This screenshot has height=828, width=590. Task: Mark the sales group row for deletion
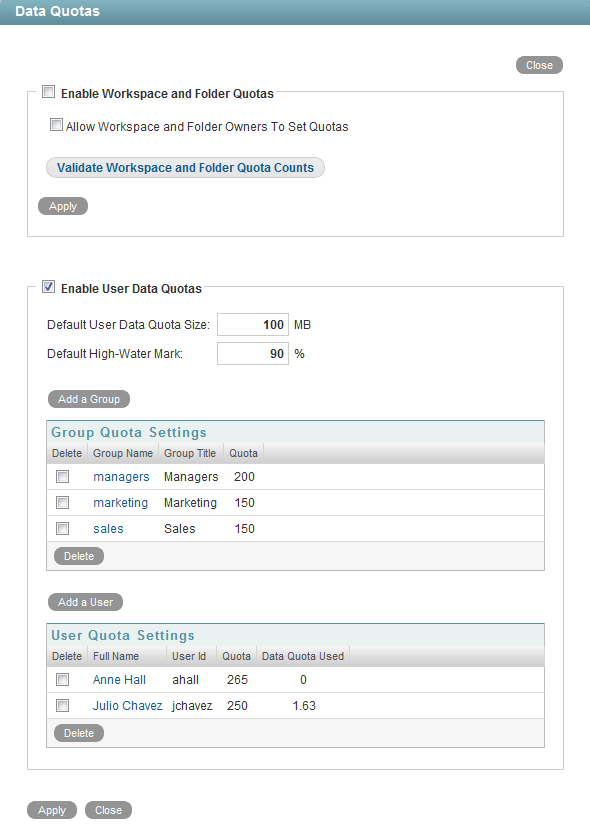click(62, 529)
